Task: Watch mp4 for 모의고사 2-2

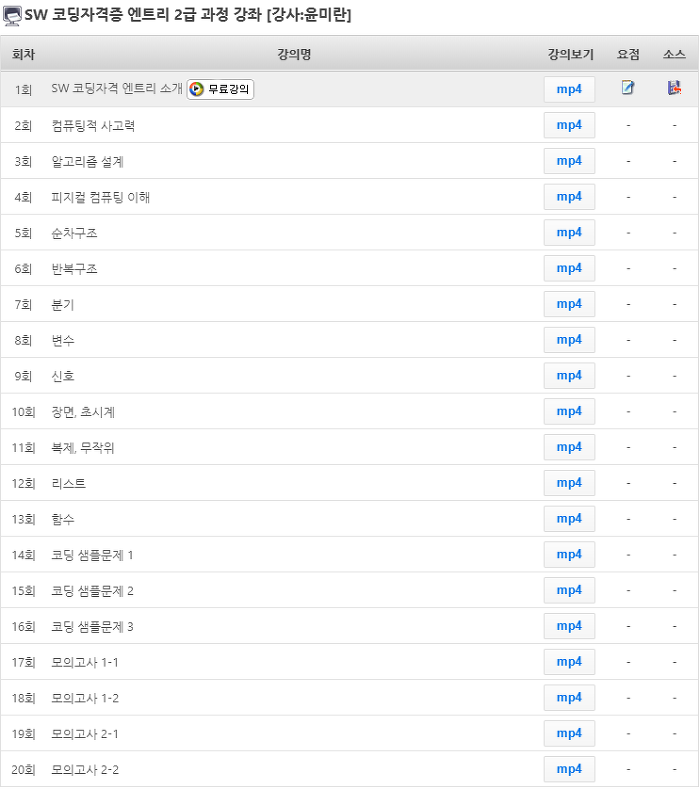Action: tap(569, 769)
